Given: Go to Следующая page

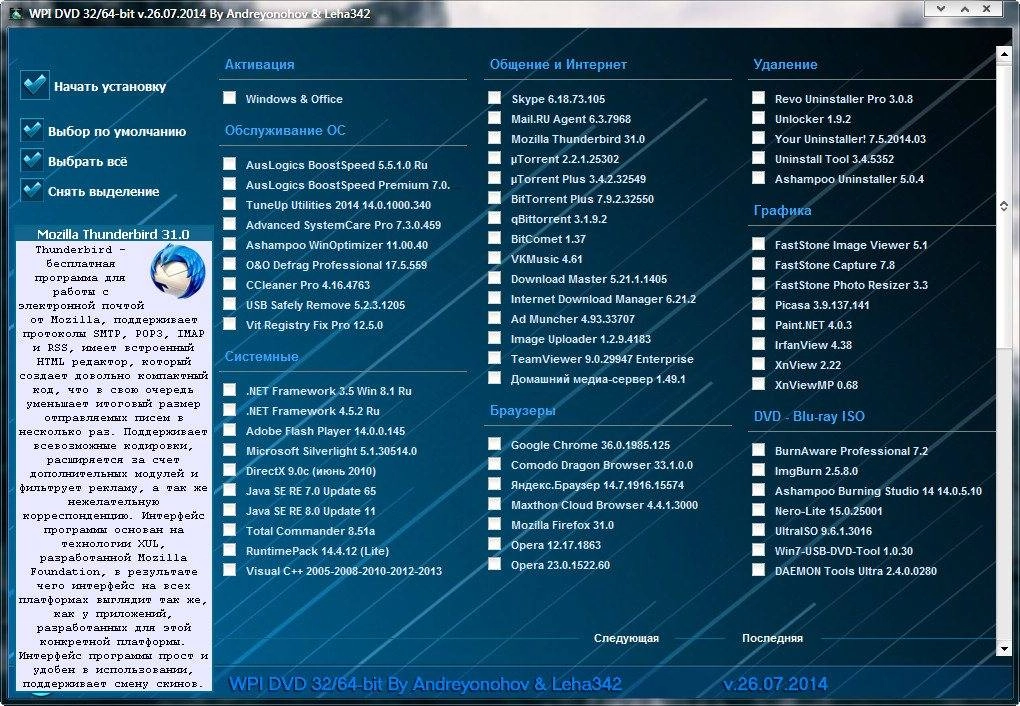Looking at the screenshot, I should tap(626, 638).
